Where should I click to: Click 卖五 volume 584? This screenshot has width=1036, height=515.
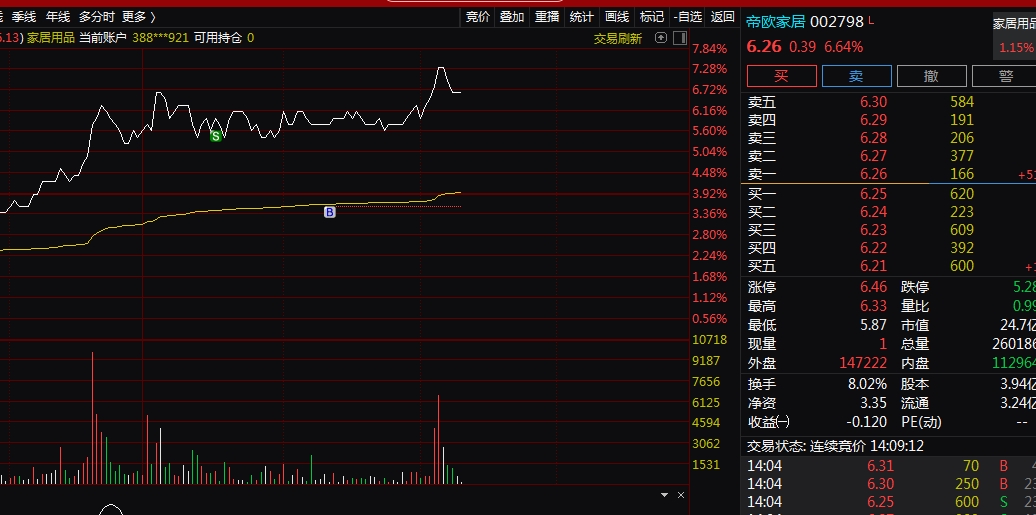click(961, 102)
